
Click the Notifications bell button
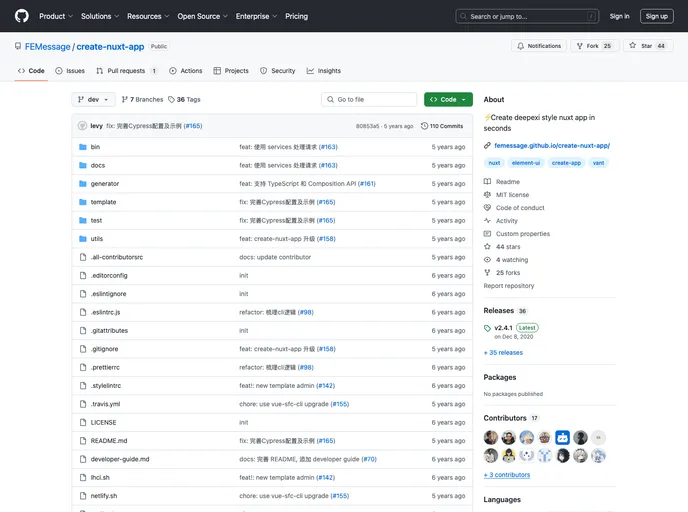[539, 46]
